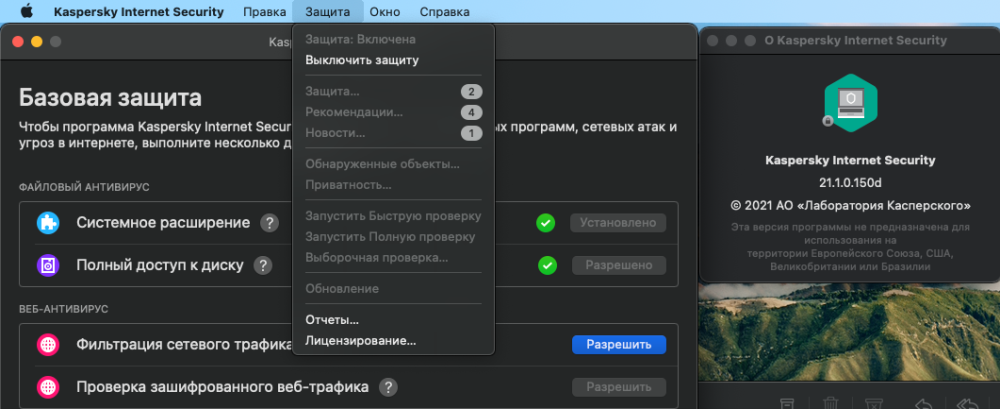Click the © 2021 АО «Лаборатория Касперского» text
The height and width of the screenshot is (409, 1000).
click(x=850, y=205)
